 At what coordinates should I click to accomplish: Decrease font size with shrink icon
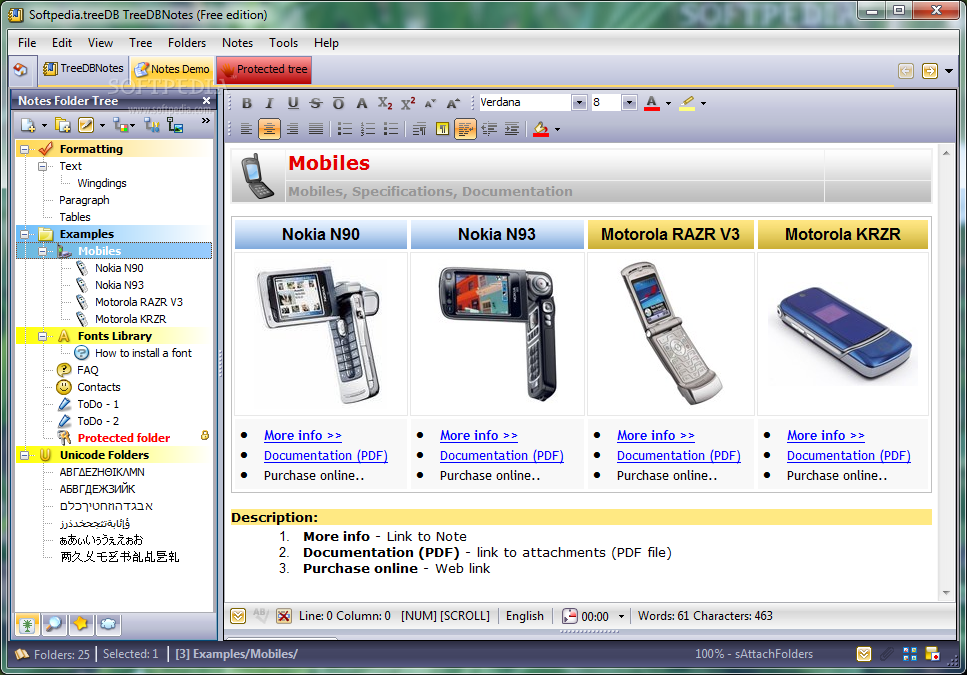coord(430,103)
